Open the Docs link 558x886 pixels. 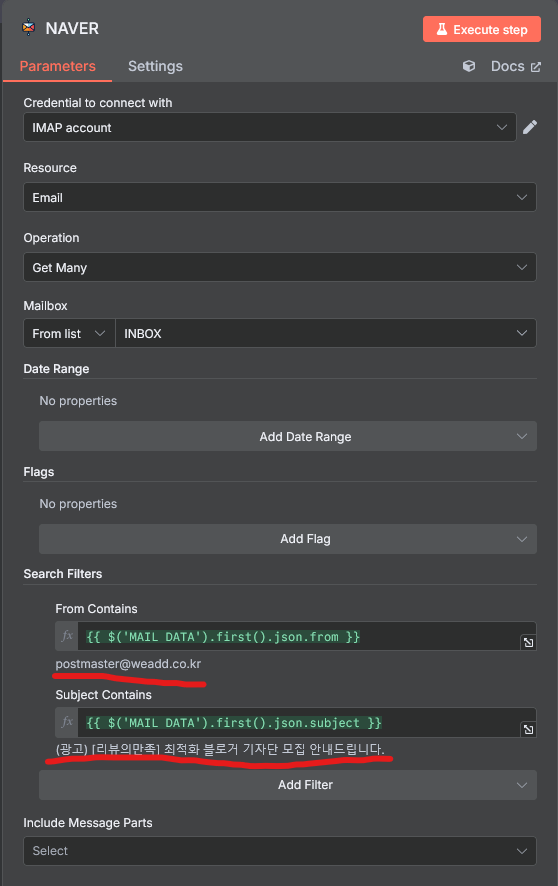[x=516, y=66]
